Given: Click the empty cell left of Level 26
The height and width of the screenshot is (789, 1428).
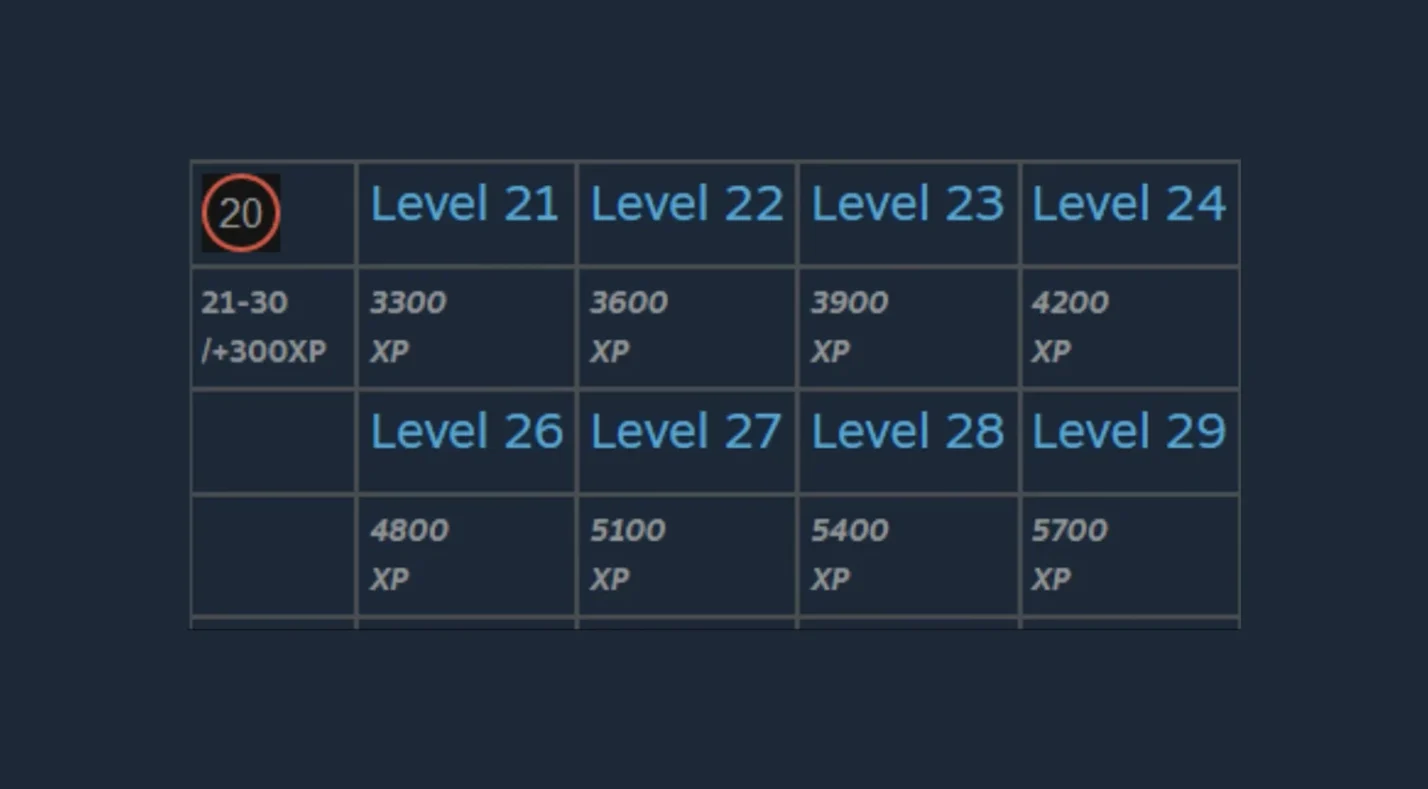Looking at the screenshot, I should (273, 441).
